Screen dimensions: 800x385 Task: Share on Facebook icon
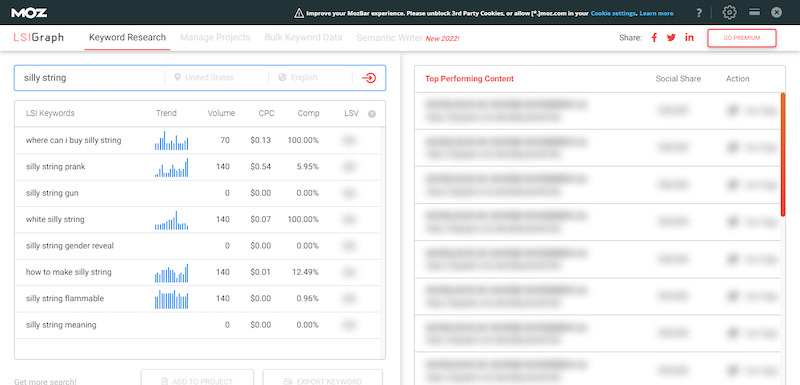pyautogui.click(x=654, y=38)
